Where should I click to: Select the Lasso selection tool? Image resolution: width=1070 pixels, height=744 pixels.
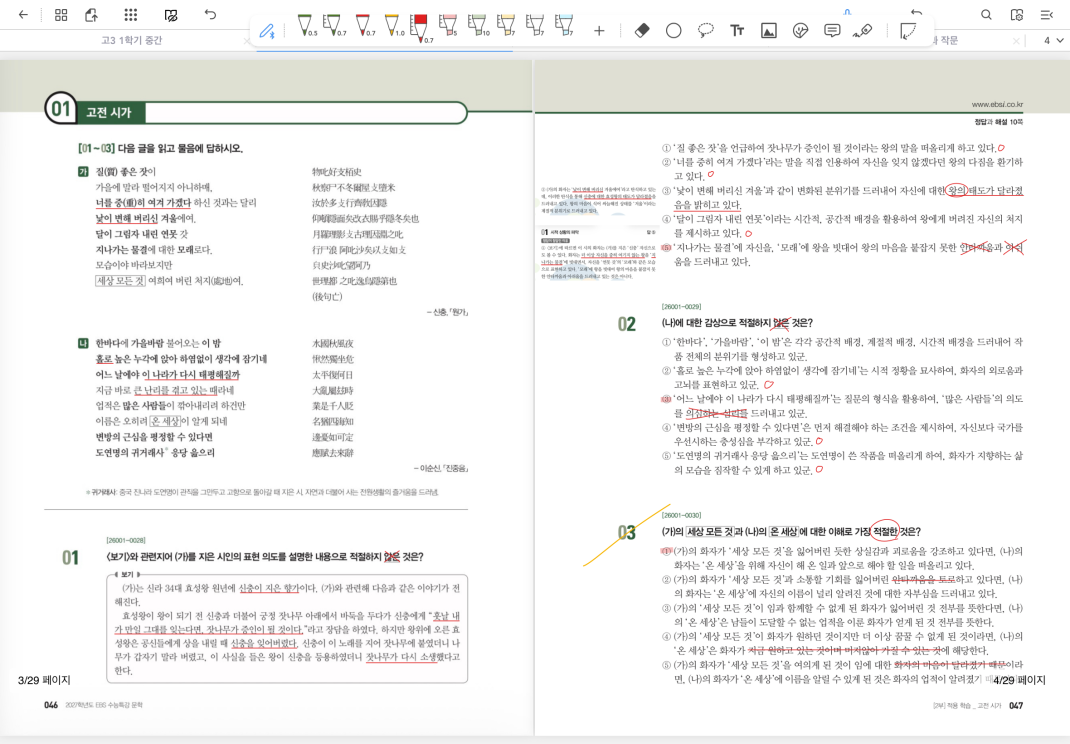705,31
